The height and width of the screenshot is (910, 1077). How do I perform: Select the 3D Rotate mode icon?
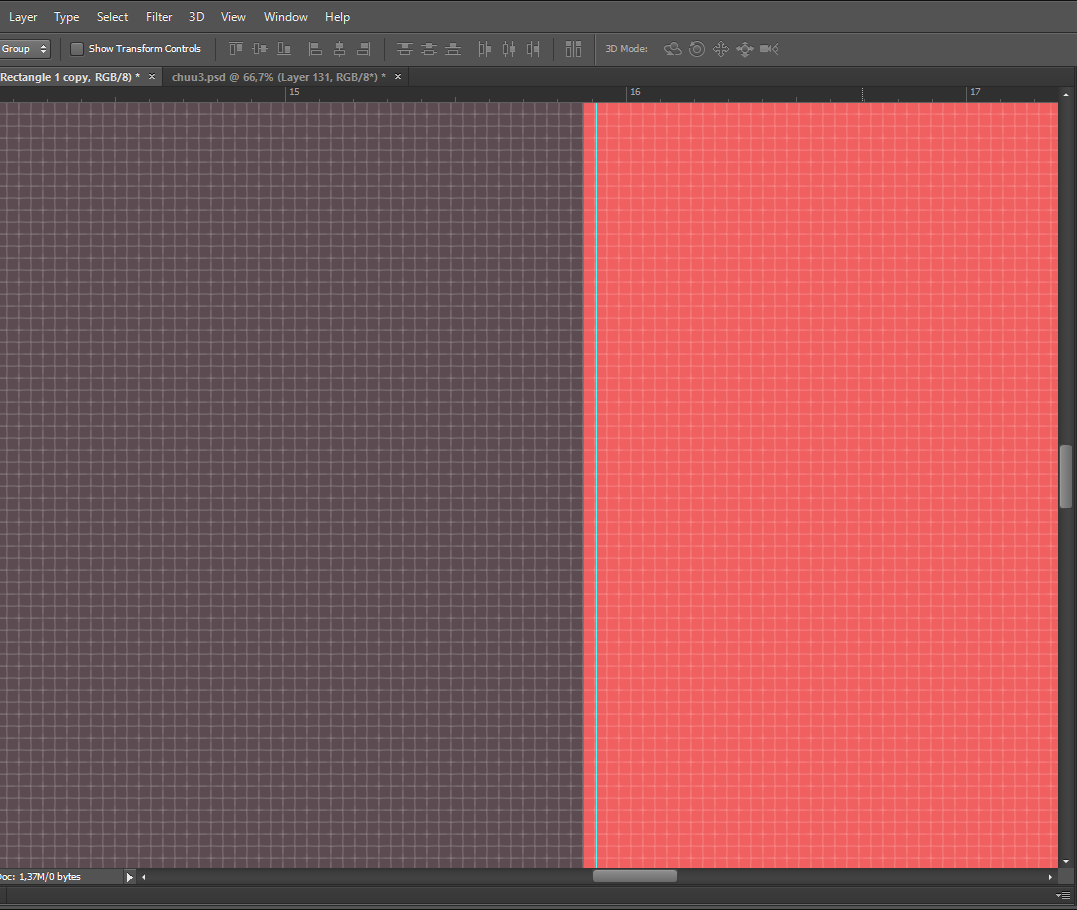click(672, 49)
